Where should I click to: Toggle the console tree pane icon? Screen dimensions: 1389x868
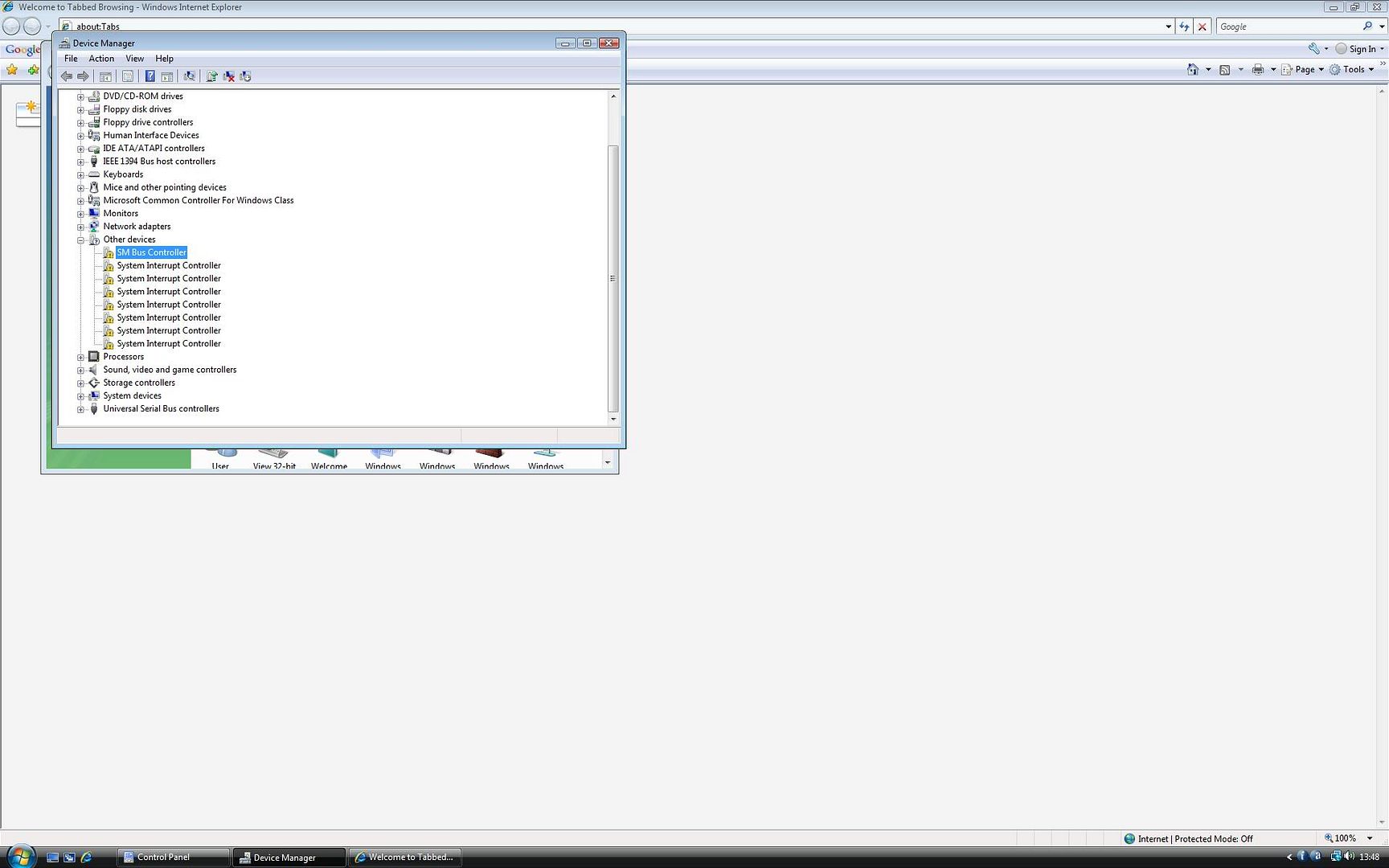pos(105,76)
